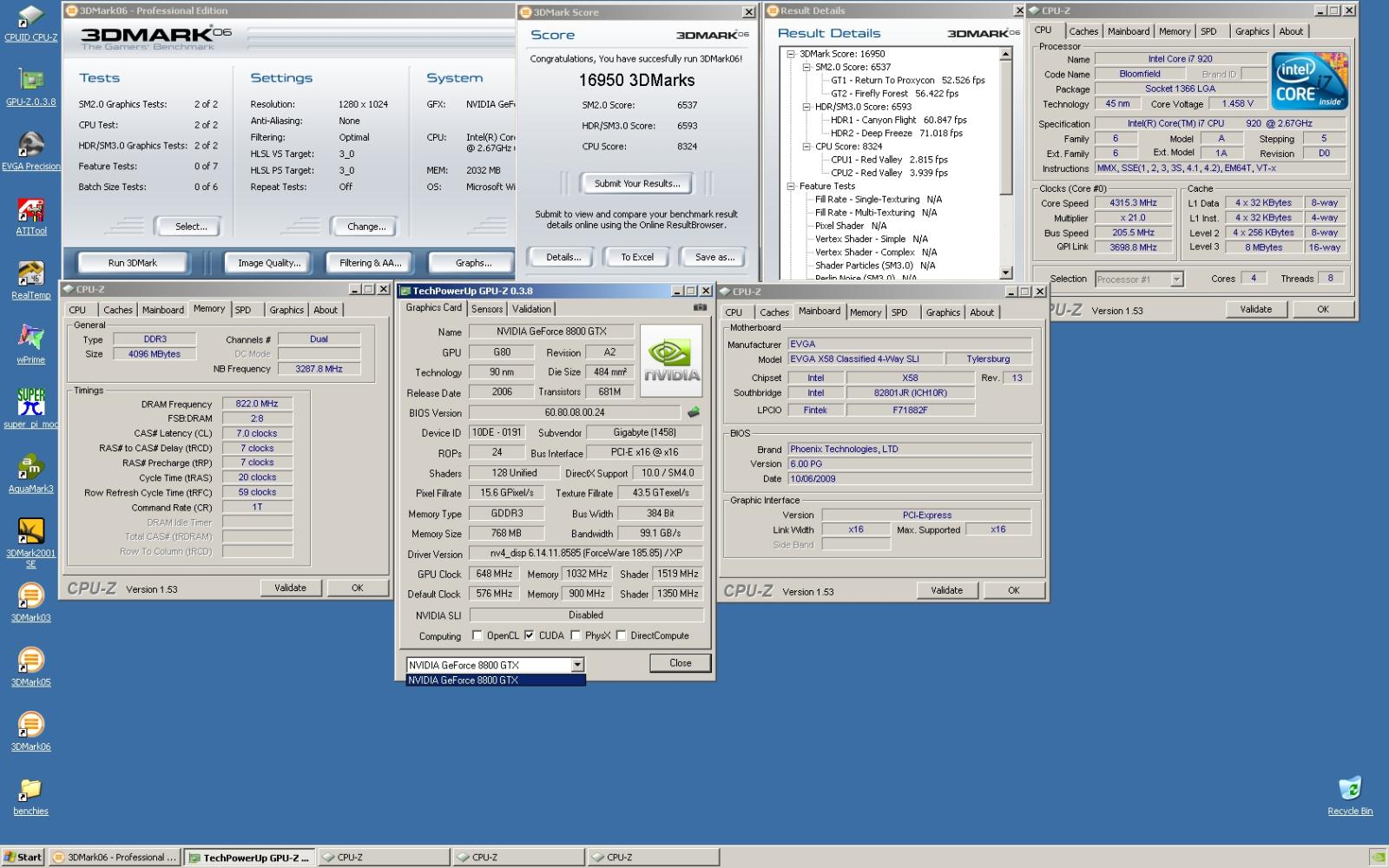
Task: Open SPD tab in memory CPU-Z window
Action: coord(243,310)
